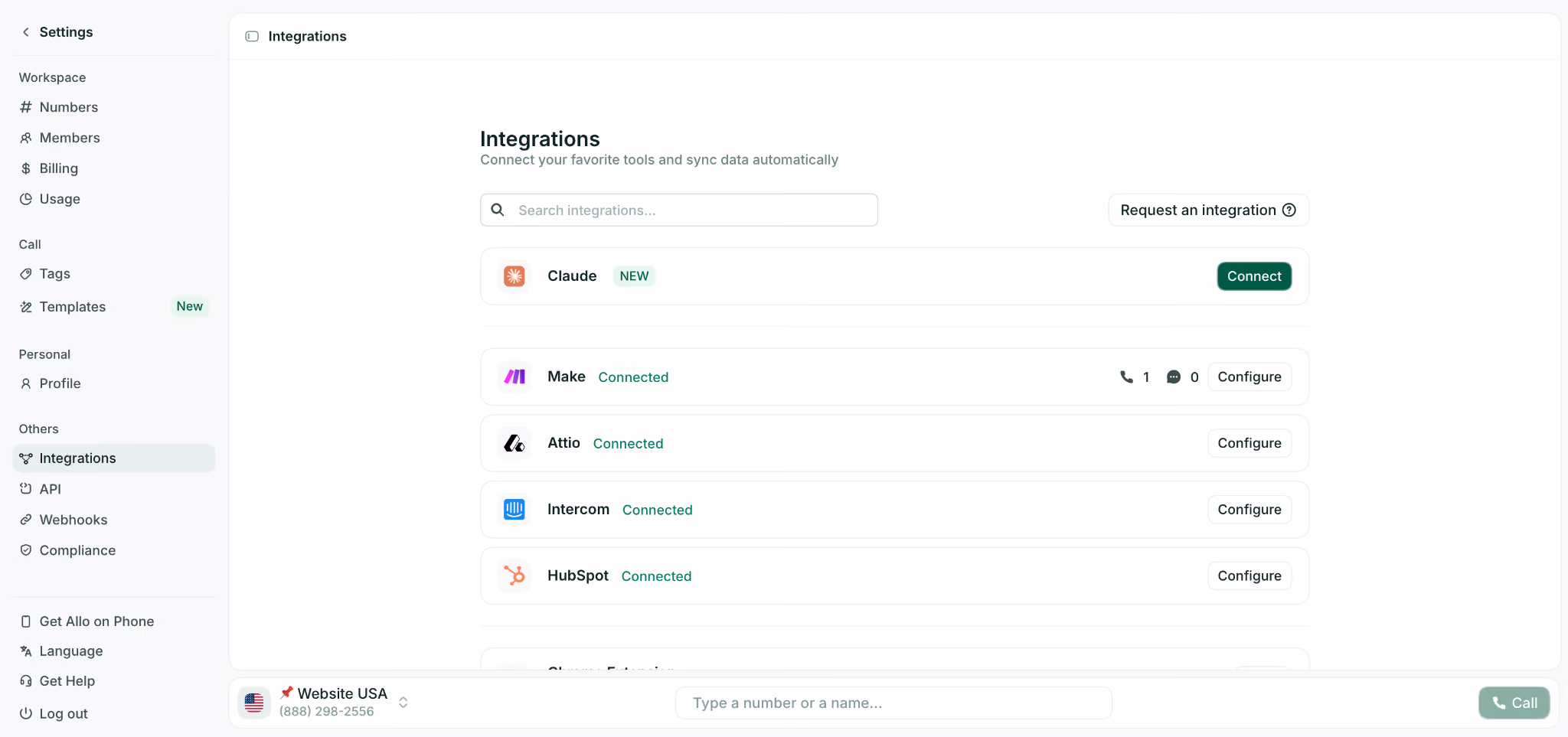This screenshot has height=737, width=1568.
Task: Click the Profile person icon
Action: [x=26, y=383]
